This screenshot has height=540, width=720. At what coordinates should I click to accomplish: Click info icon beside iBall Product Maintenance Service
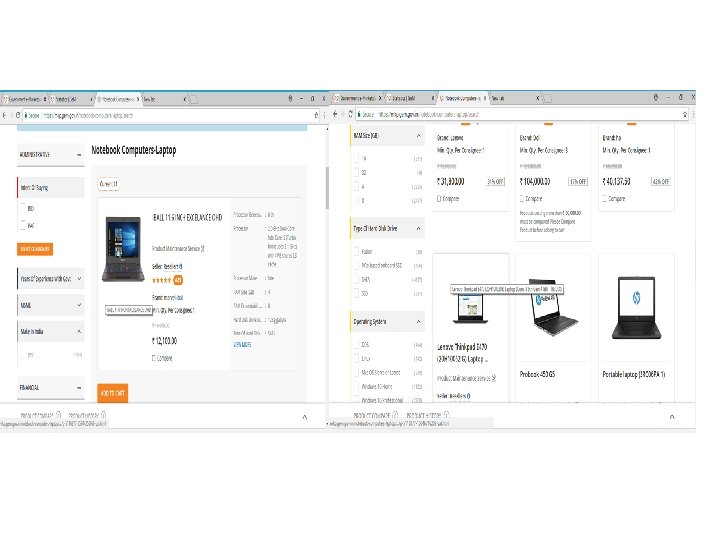pyautogui.click(x=202, y=248)
